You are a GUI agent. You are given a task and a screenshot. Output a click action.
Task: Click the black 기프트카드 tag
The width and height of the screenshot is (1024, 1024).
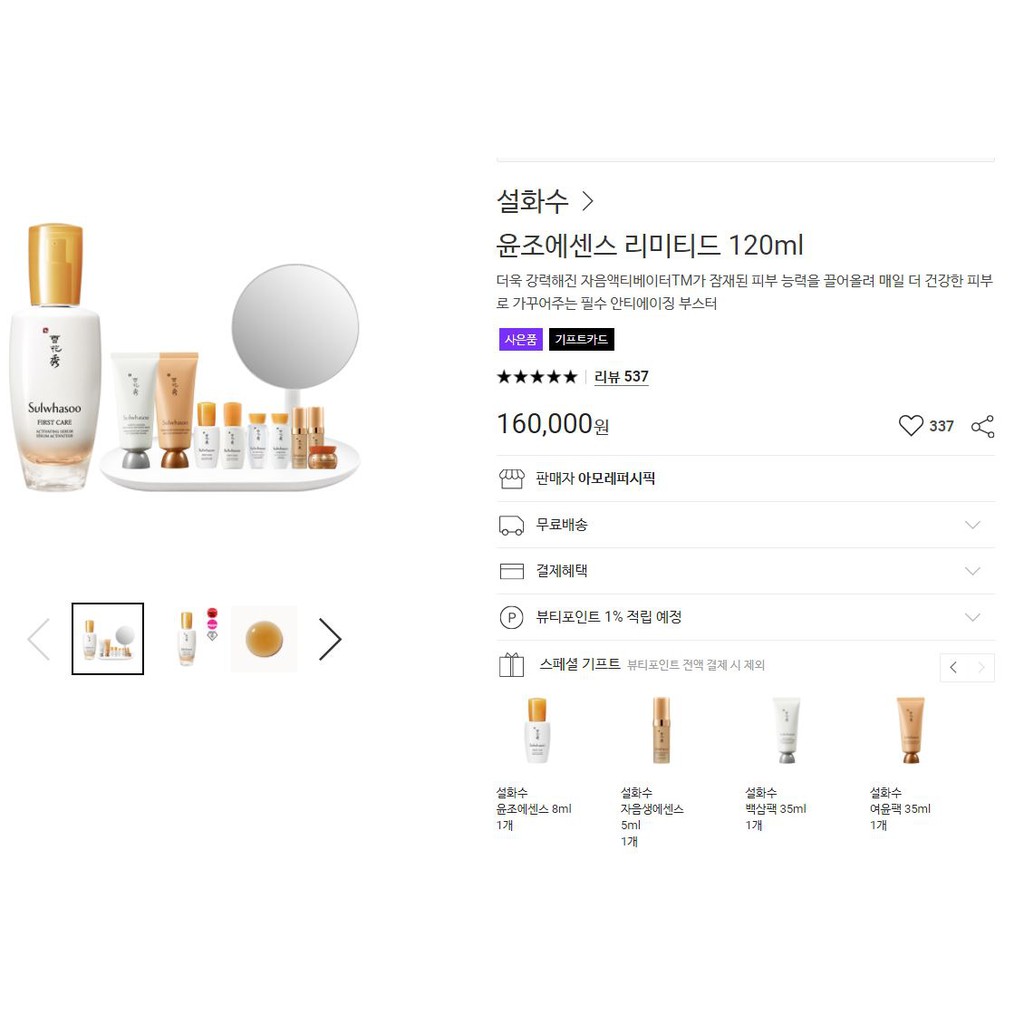(581, 340)
